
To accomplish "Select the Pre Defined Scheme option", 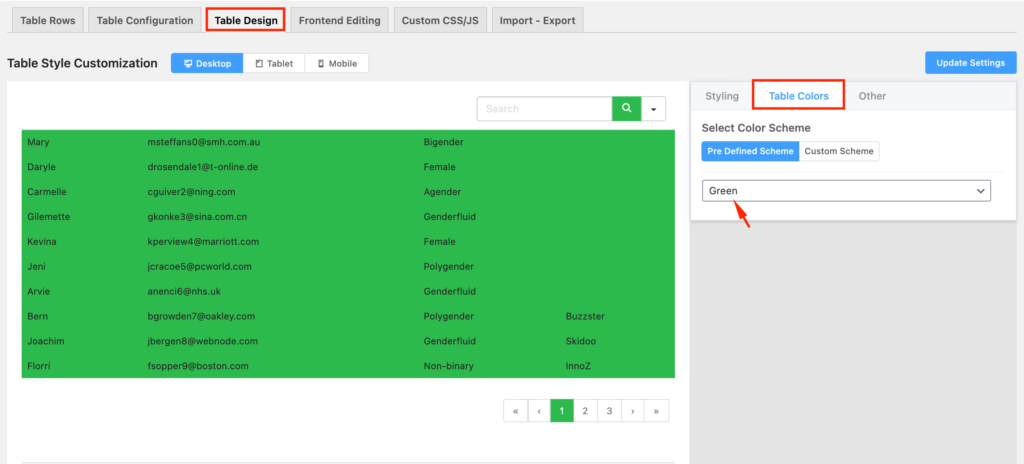I will [x=750, y=152].
